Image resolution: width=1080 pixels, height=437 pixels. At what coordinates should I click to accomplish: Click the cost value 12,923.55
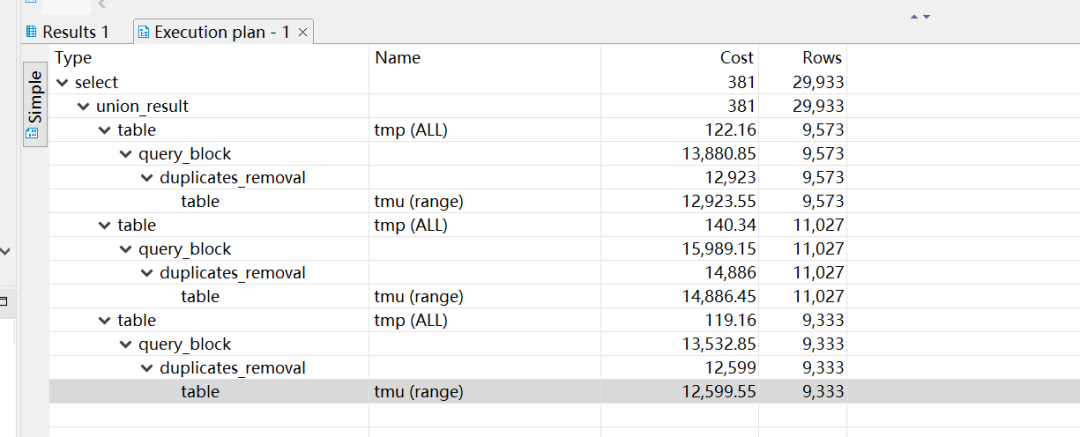click(x=718, y=201)
